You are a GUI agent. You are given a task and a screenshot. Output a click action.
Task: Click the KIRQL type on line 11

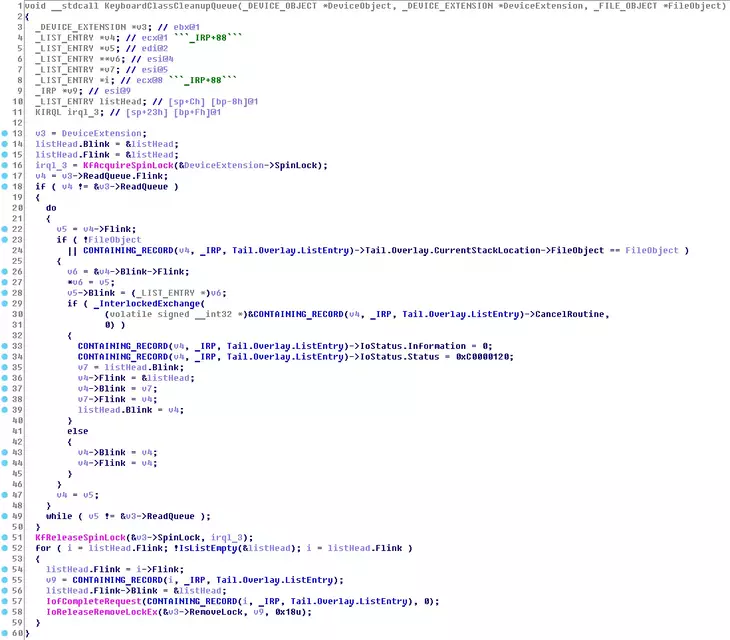48,112
